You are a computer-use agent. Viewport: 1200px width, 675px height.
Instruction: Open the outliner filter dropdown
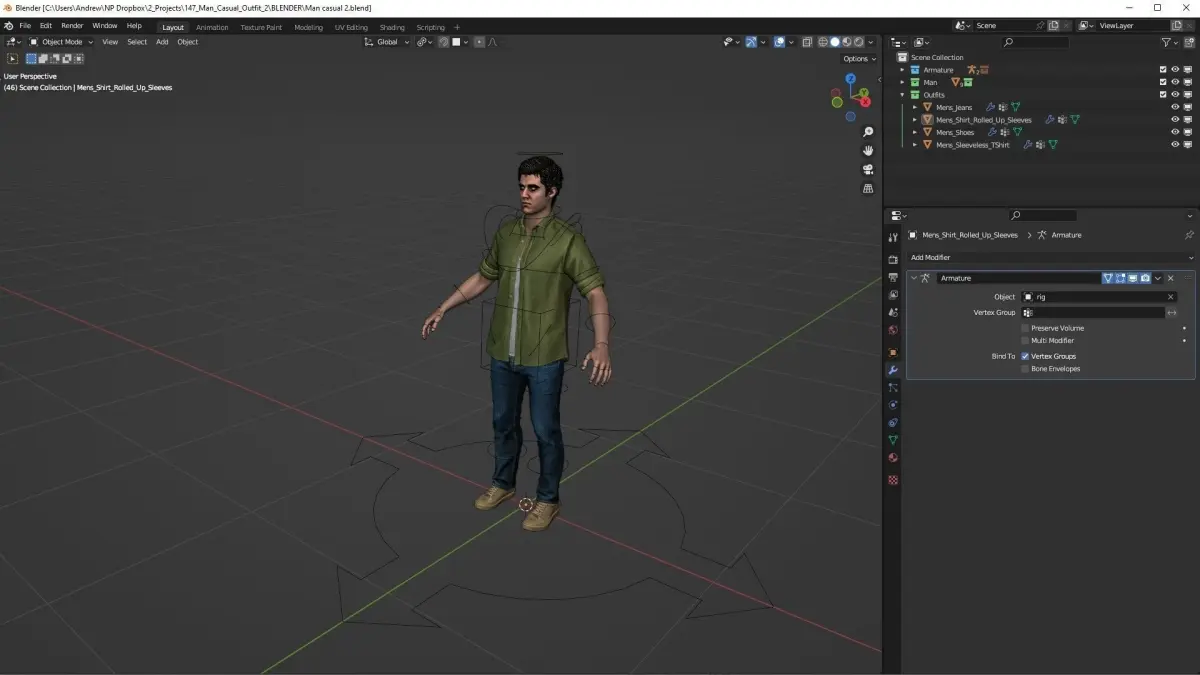(x=1170, y=42)
